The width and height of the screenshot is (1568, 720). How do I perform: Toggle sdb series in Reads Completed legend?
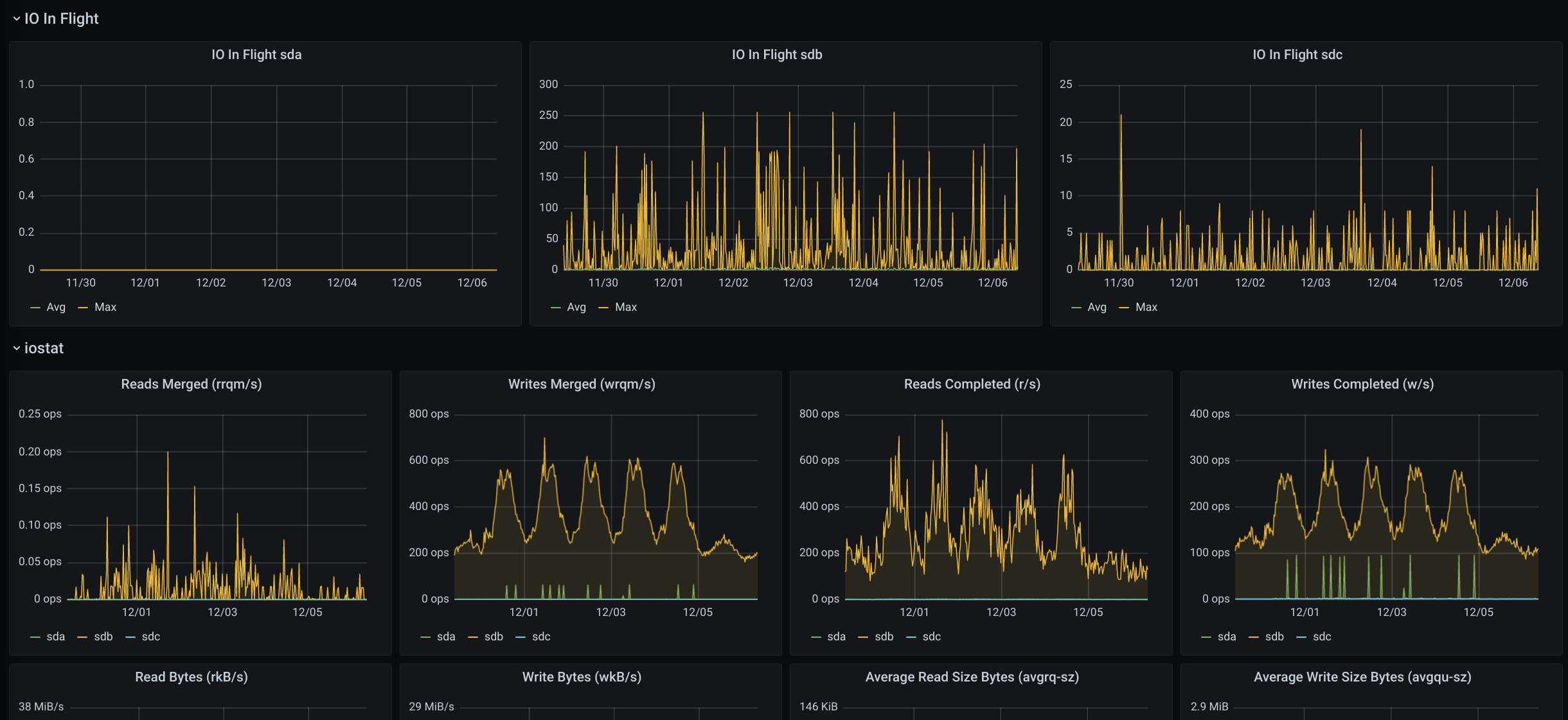[884, 637]
